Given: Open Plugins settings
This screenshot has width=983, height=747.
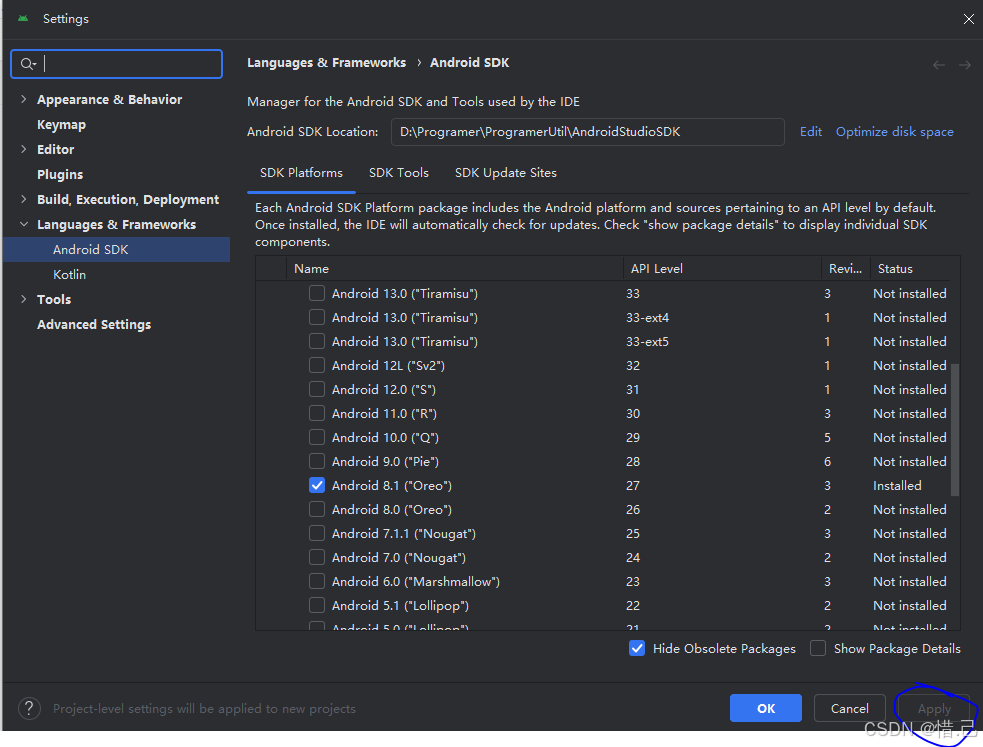Looking at the screenshot, I should pyautogui.click(x=60, y=174).
